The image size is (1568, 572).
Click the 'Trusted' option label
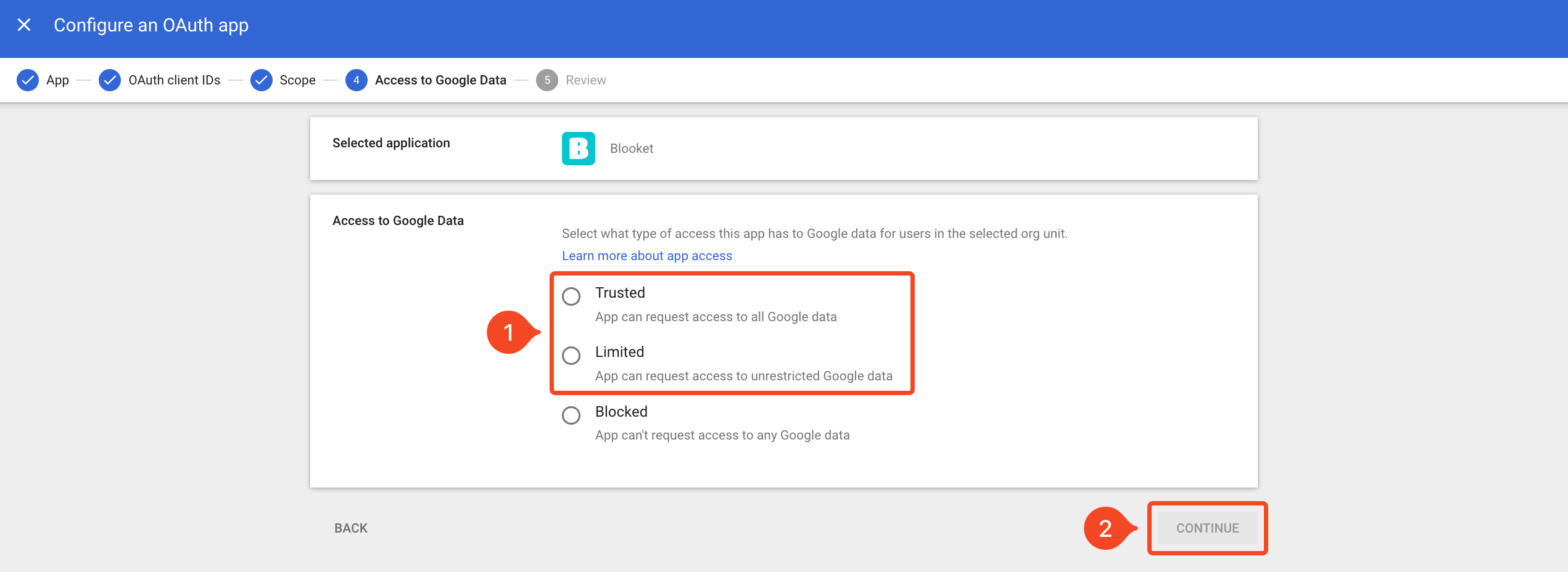[620, 293]
